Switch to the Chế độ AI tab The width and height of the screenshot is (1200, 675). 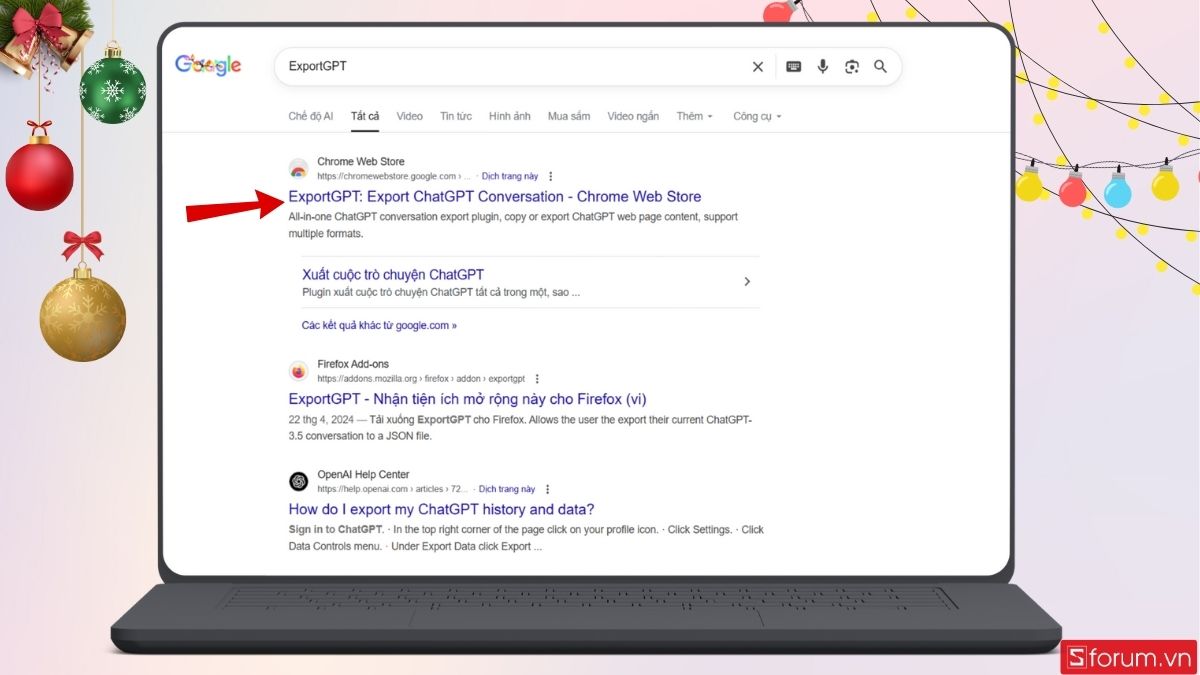coord(310,116)
